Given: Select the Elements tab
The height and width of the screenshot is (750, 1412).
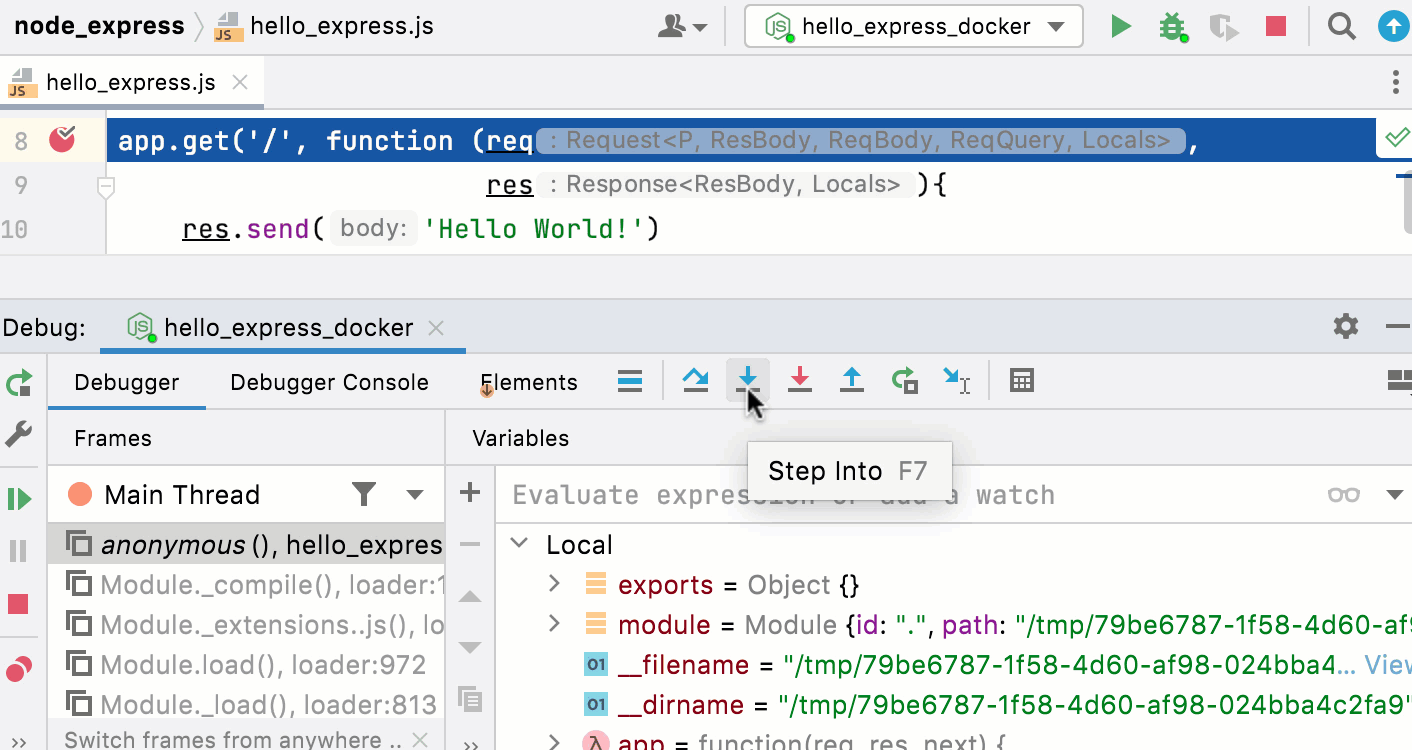Looking at the screenshot, I should [x=529, y=382].
